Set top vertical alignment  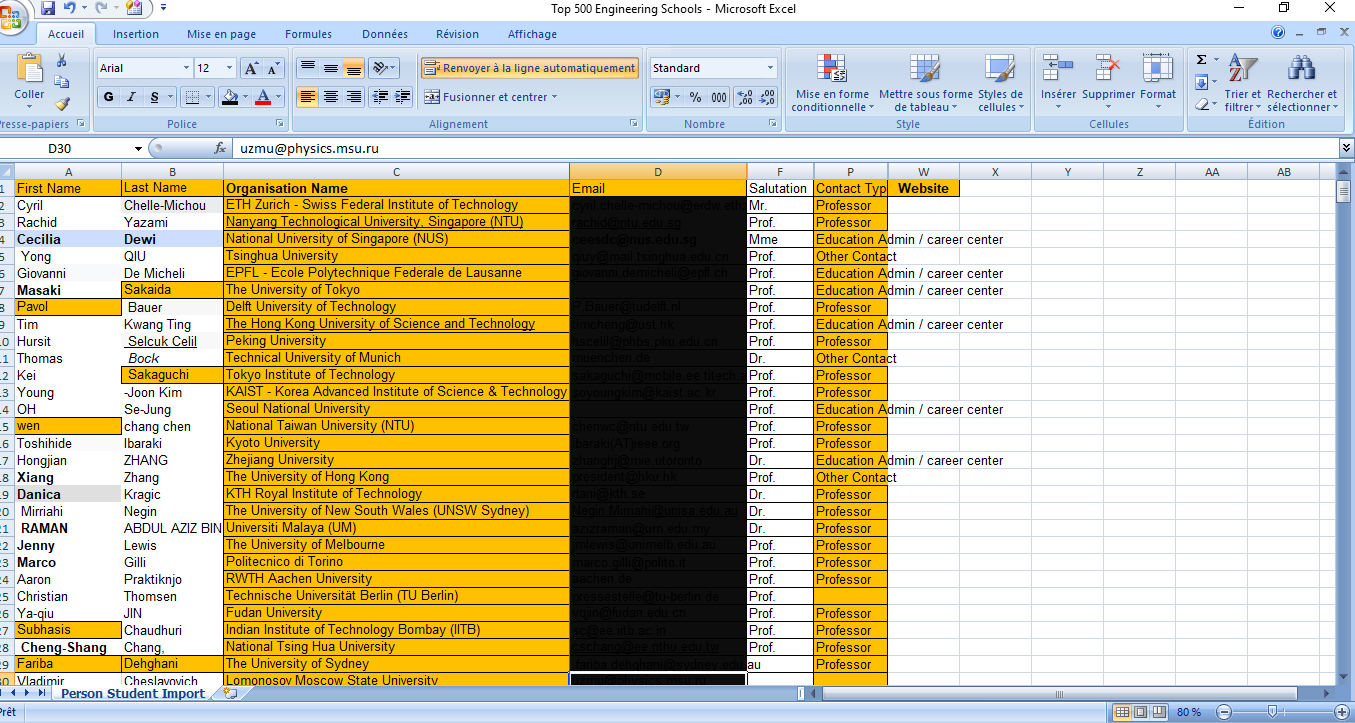coord(308,68)
